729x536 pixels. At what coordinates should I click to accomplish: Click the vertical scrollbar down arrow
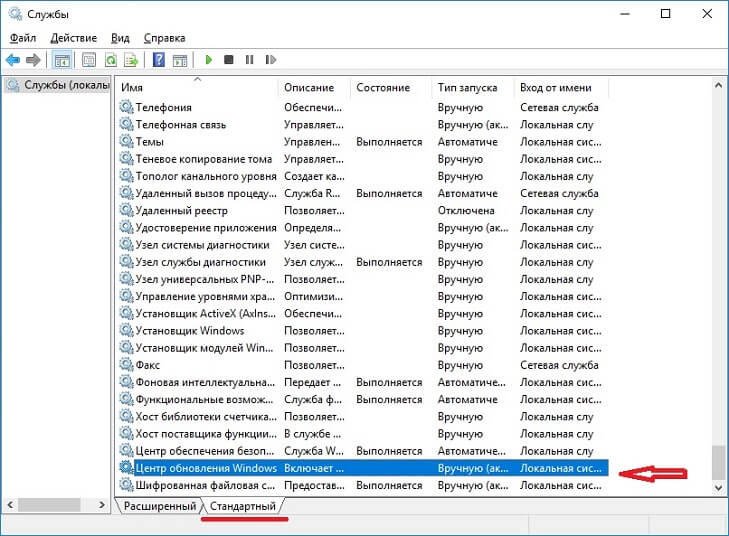click(x=718, y=488)
